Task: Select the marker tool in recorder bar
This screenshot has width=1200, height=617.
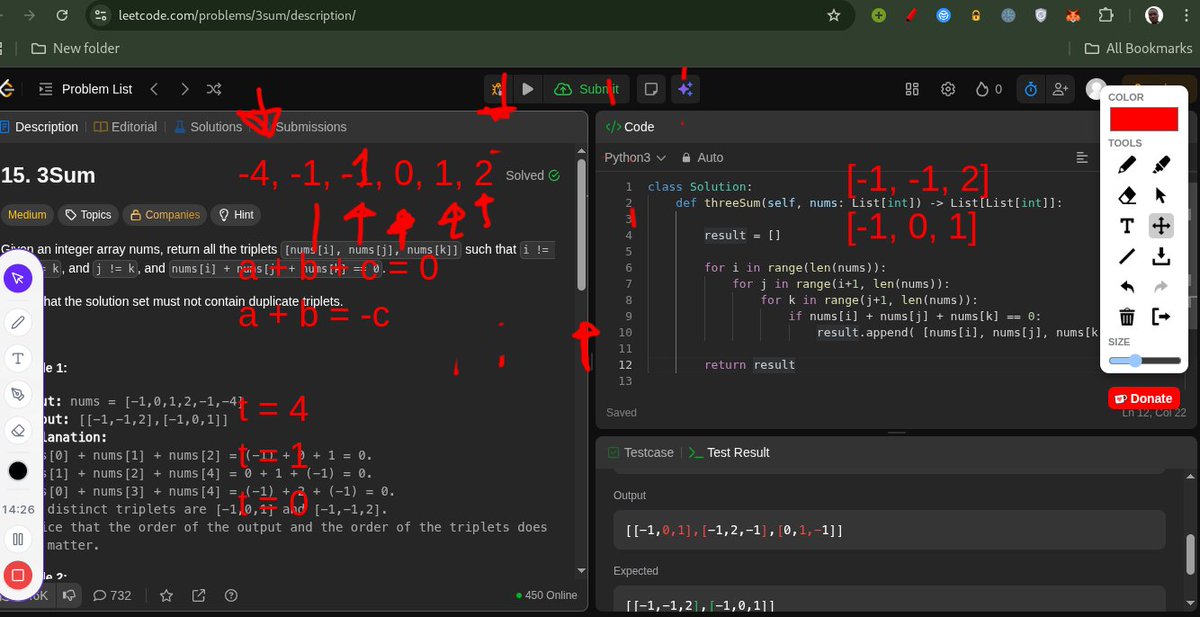Action: coord(17,394)
